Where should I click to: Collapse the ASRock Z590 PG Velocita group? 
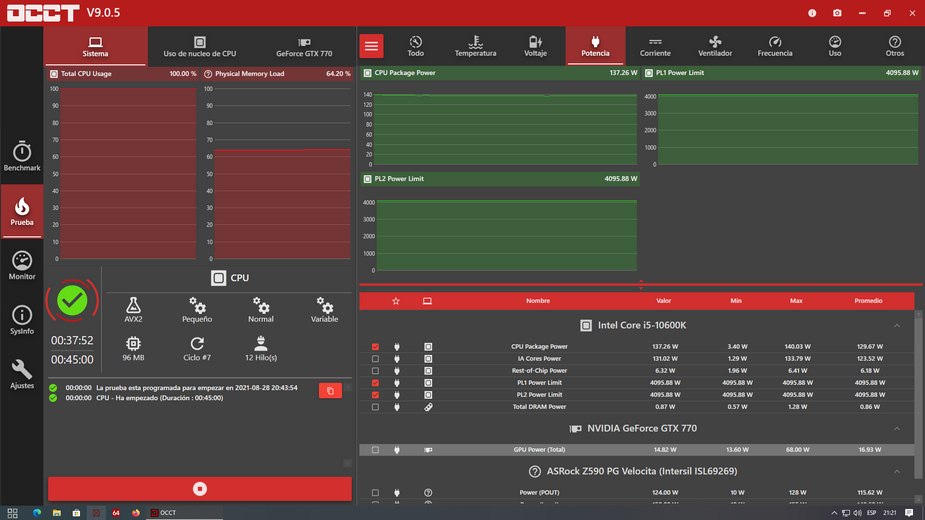click(897, 472)
